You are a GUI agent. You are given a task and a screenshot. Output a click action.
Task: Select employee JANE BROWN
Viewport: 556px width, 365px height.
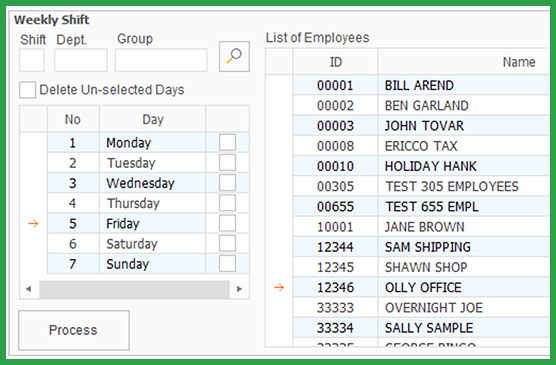[464, 227]
